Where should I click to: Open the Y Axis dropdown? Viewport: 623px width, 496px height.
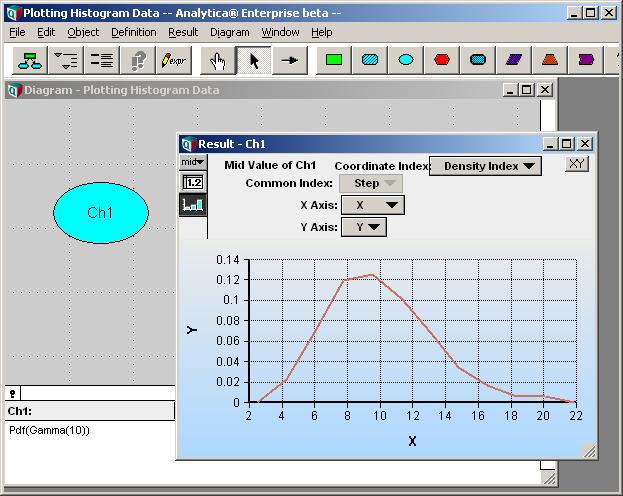(x=364, y=227)
